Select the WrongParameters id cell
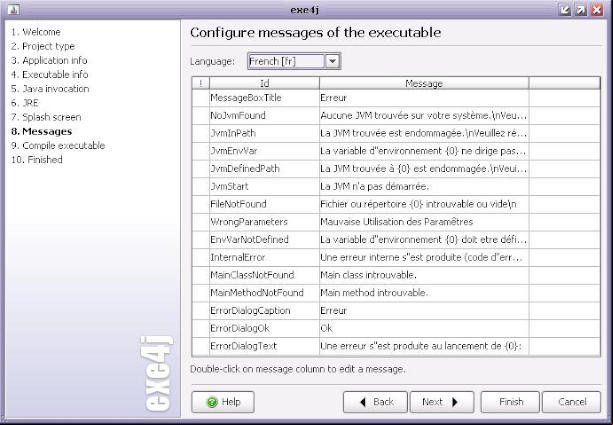 point(264,222)
